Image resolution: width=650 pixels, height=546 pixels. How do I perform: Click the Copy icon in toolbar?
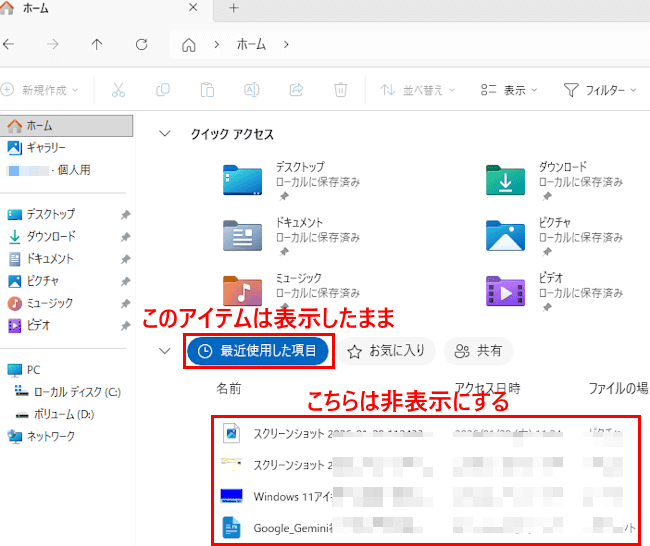(x=163, y=90)
